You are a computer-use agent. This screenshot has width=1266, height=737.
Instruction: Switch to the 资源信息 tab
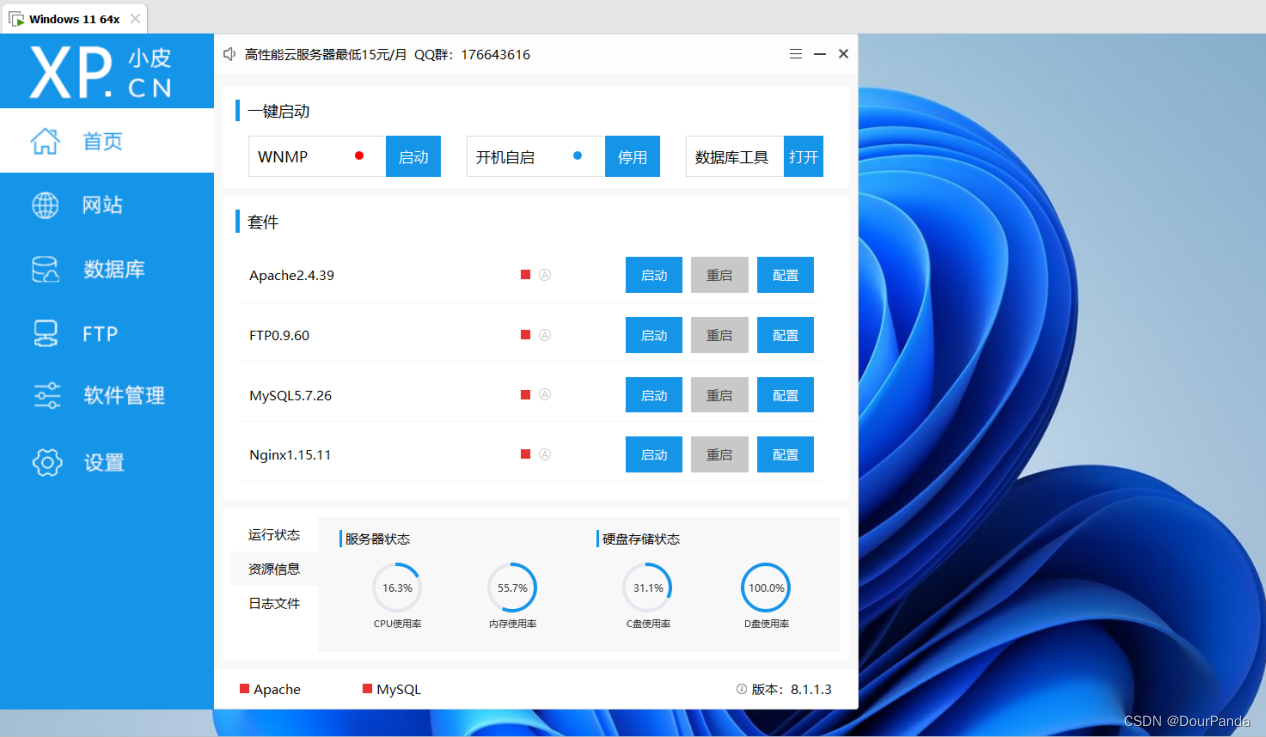tap(274, 569)
